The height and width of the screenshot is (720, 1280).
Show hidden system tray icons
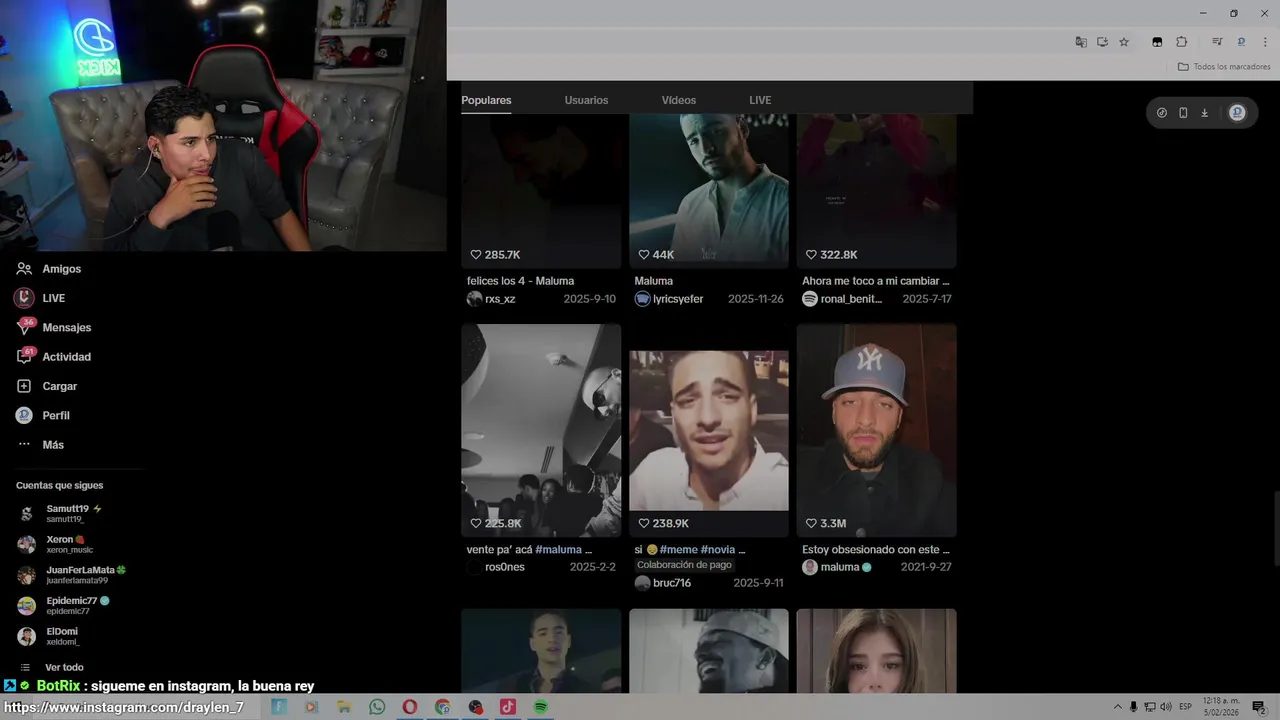(1118, 707)
